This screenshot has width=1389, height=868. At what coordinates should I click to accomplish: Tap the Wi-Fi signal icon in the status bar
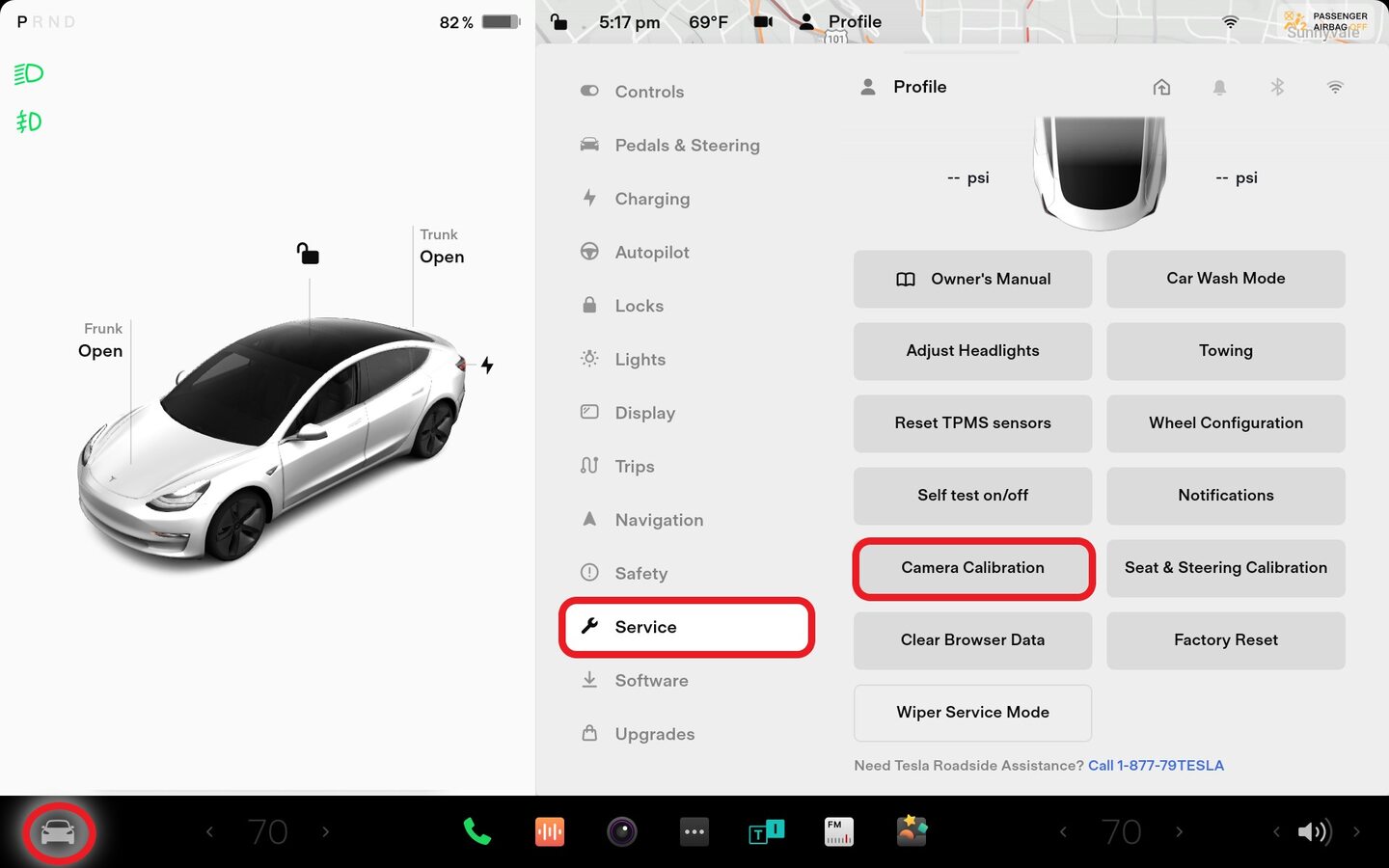pyautogui.click(x=1230, y=21)
